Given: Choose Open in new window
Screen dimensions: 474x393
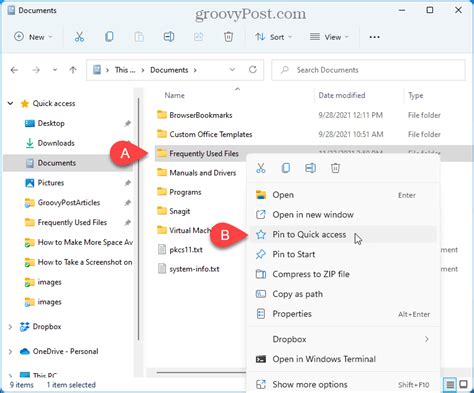Looking at the screenshot, I should tap(343, 215).
